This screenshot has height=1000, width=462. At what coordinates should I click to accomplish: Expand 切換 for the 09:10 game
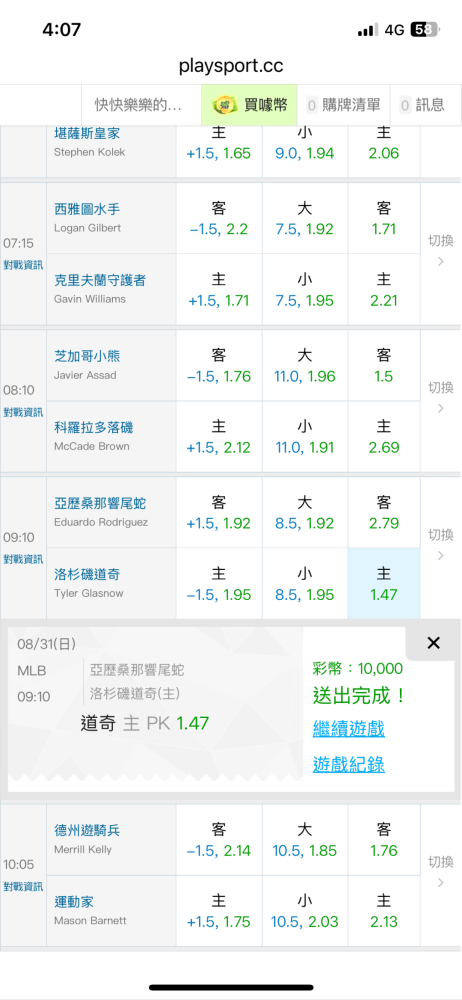point(440,544)
